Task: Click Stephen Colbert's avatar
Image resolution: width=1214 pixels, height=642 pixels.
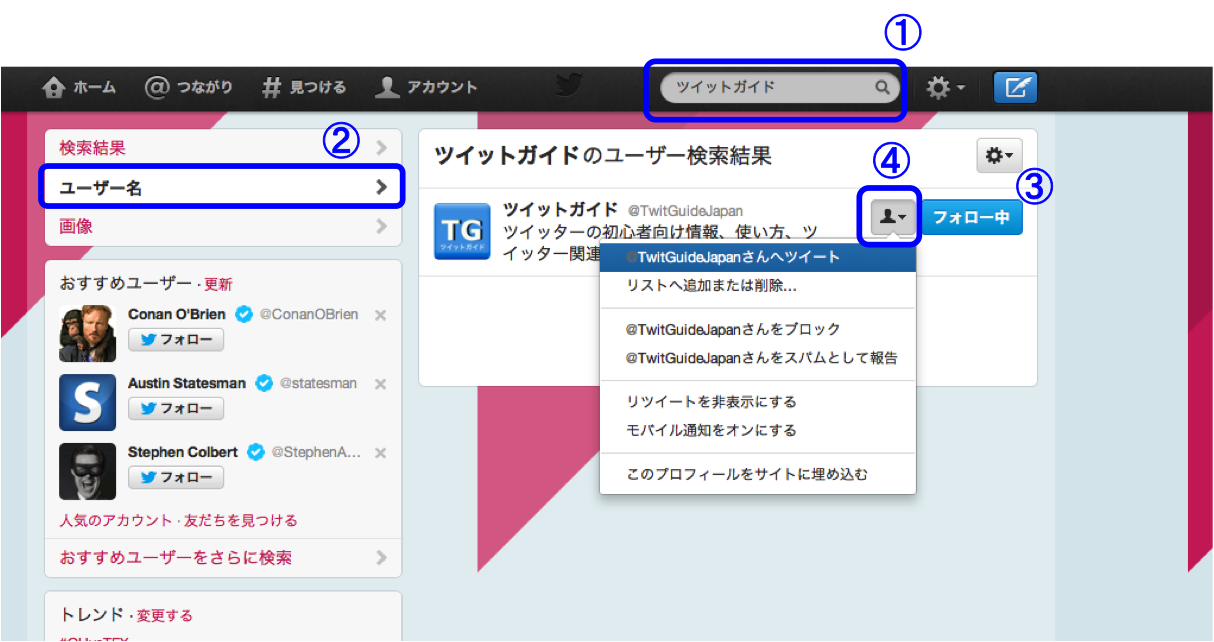Action: (88, 471)
